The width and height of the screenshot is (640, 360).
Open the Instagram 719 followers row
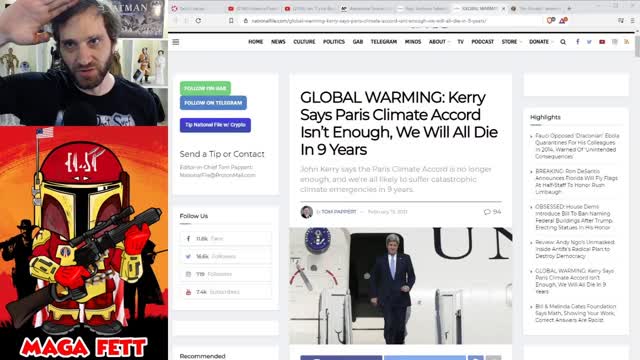(226, 274)
